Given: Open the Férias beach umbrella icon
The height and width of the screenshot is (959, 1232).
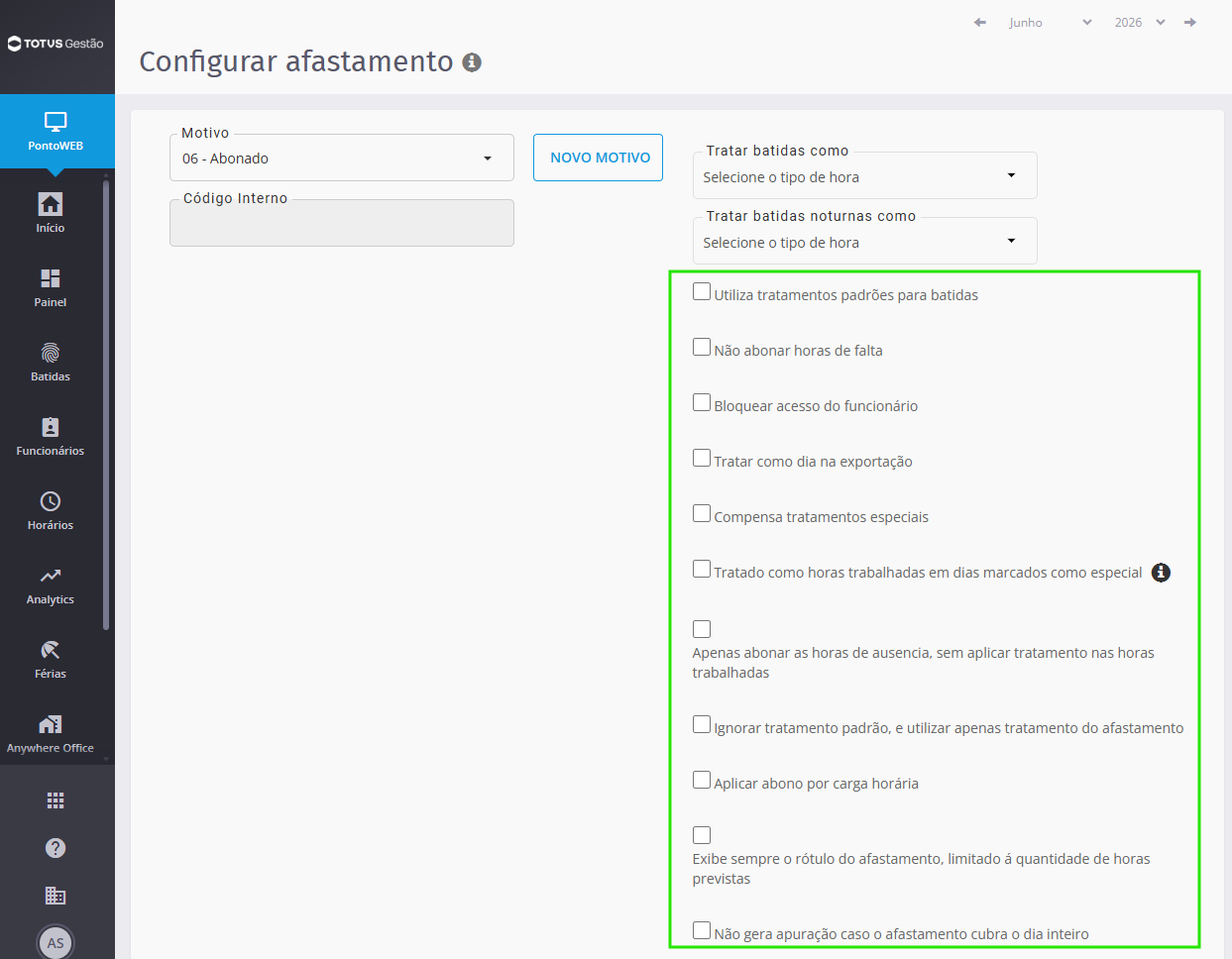Looking at the screenshot, I should (x=51, y=650).
